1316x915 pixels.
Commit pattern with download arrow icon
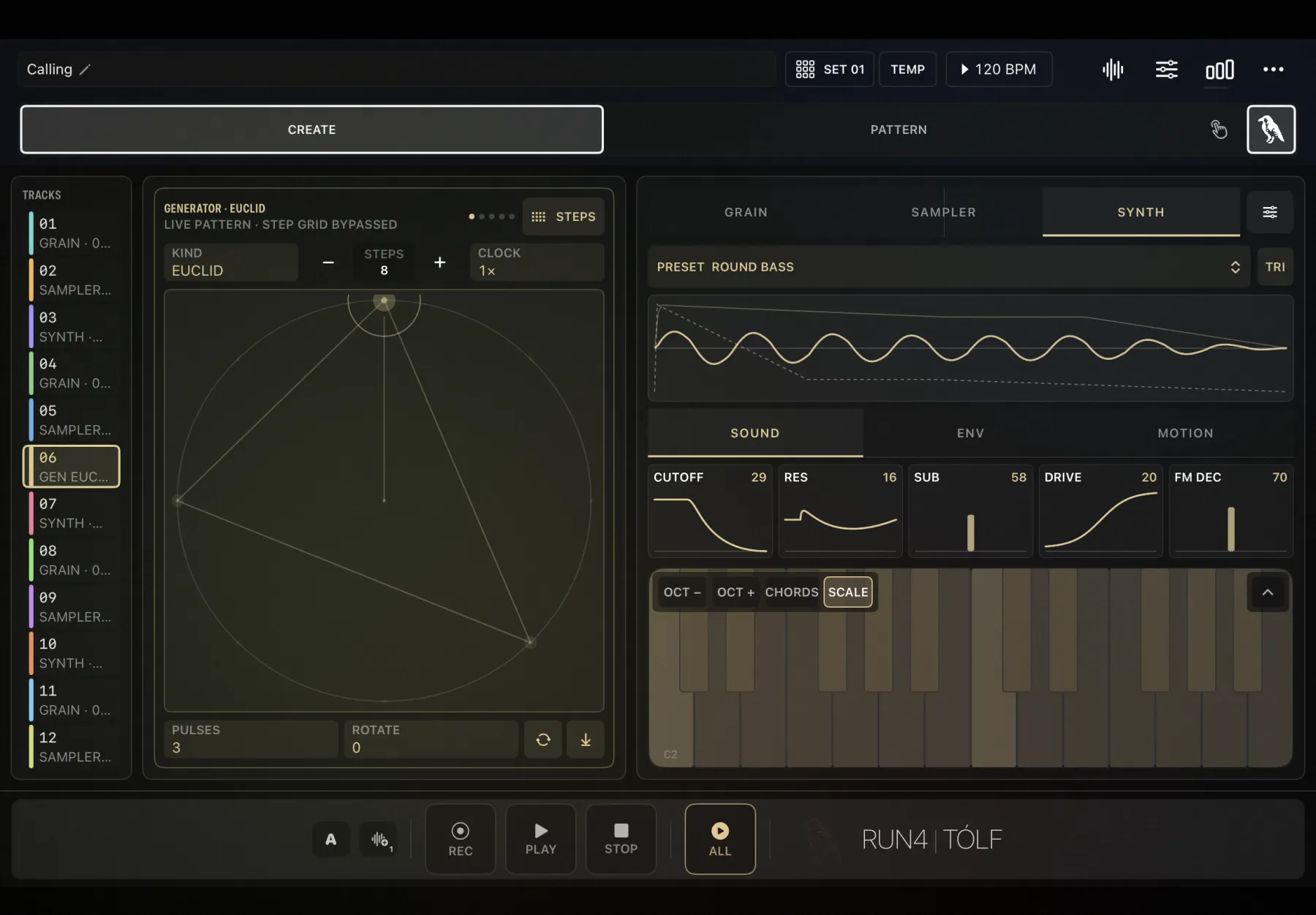(586, 739)
